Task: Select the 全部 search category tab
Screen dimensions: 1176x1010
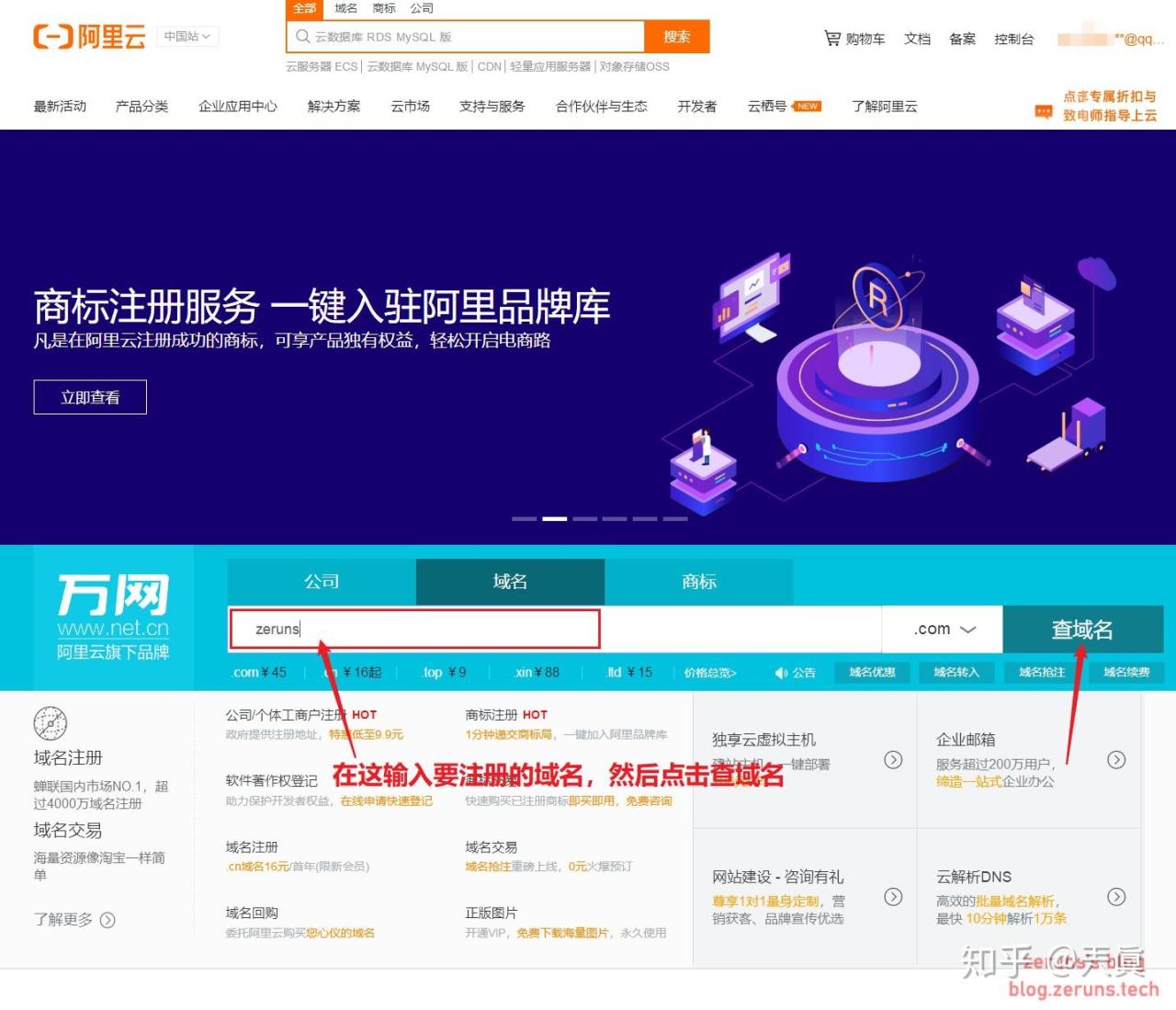Action: (x=305, y=8)
